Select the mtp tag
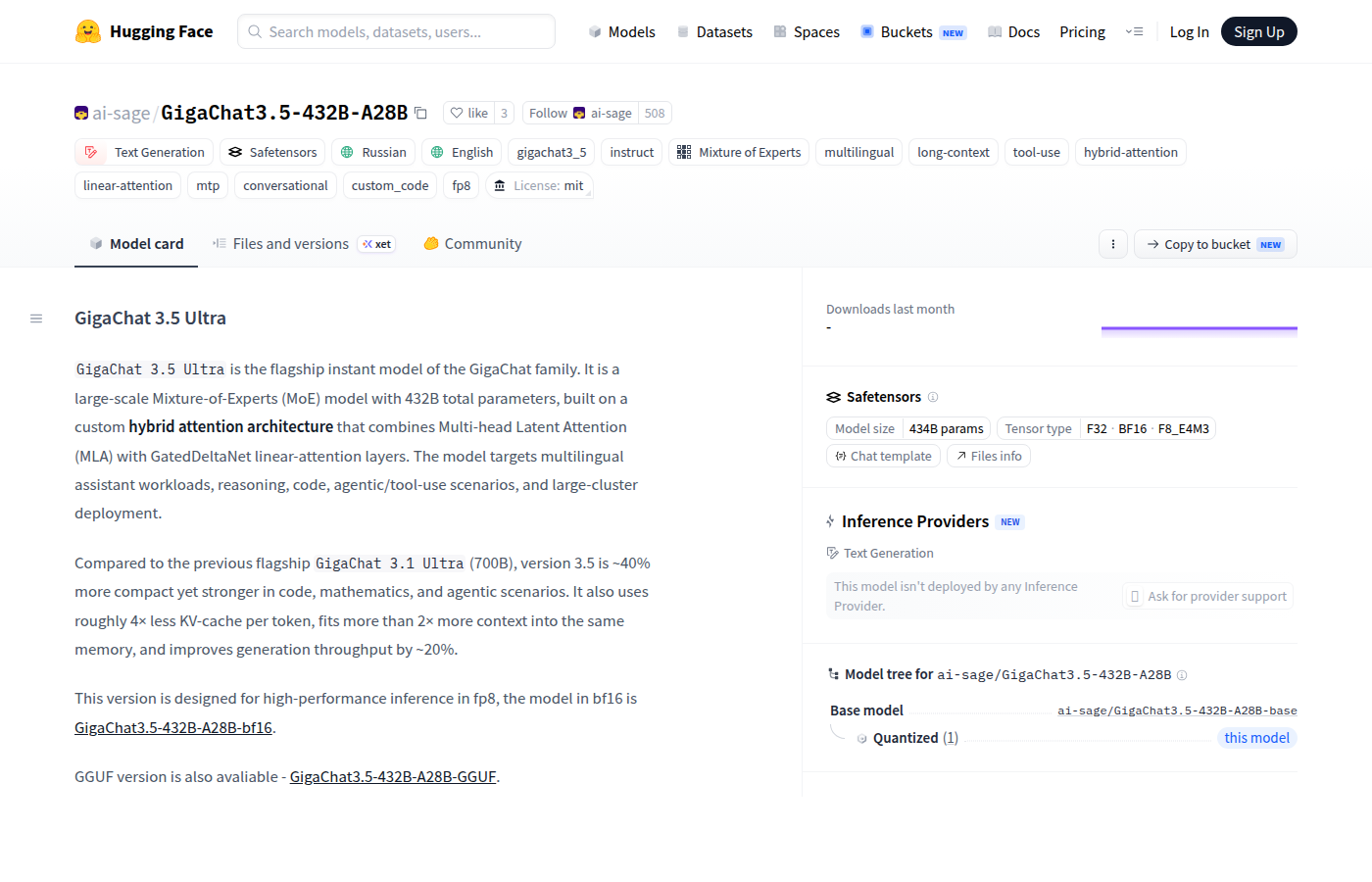This screenshot has width=1372, height=882. point(208,185)
